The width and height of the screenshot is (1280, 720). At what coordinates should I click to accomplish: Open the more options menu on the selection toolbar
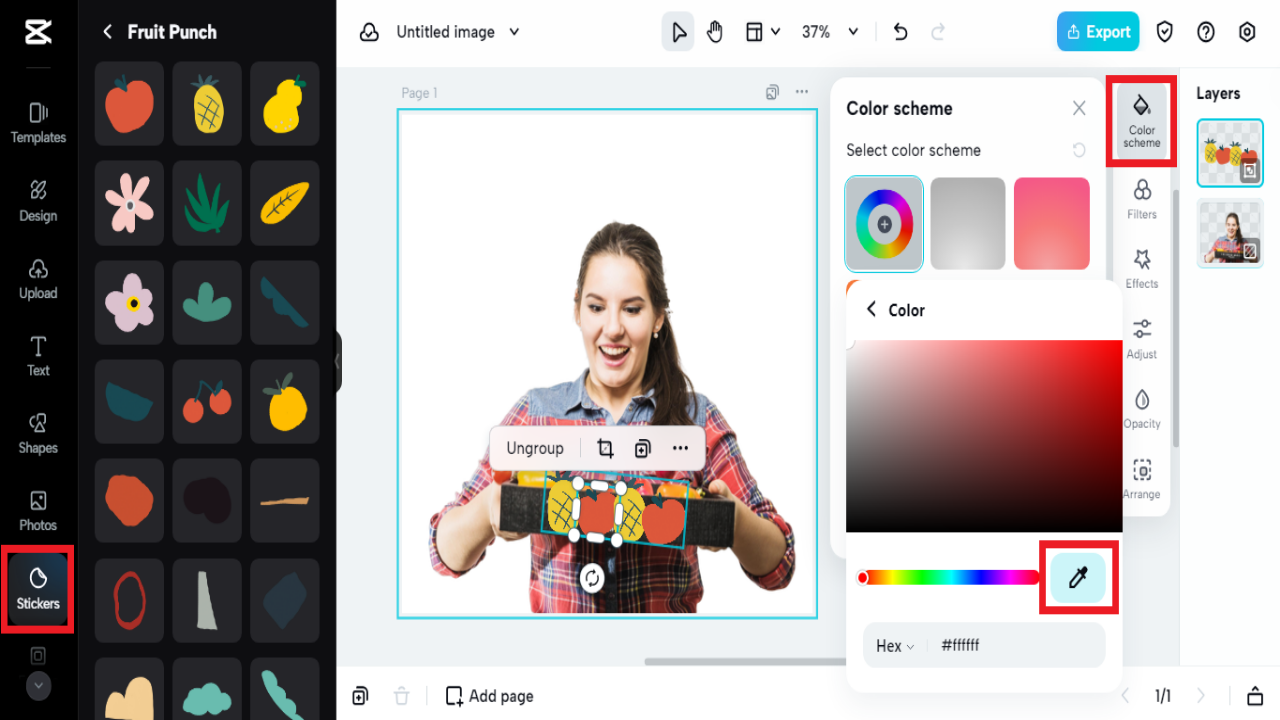pyautogui.click(x=680, y=448)
